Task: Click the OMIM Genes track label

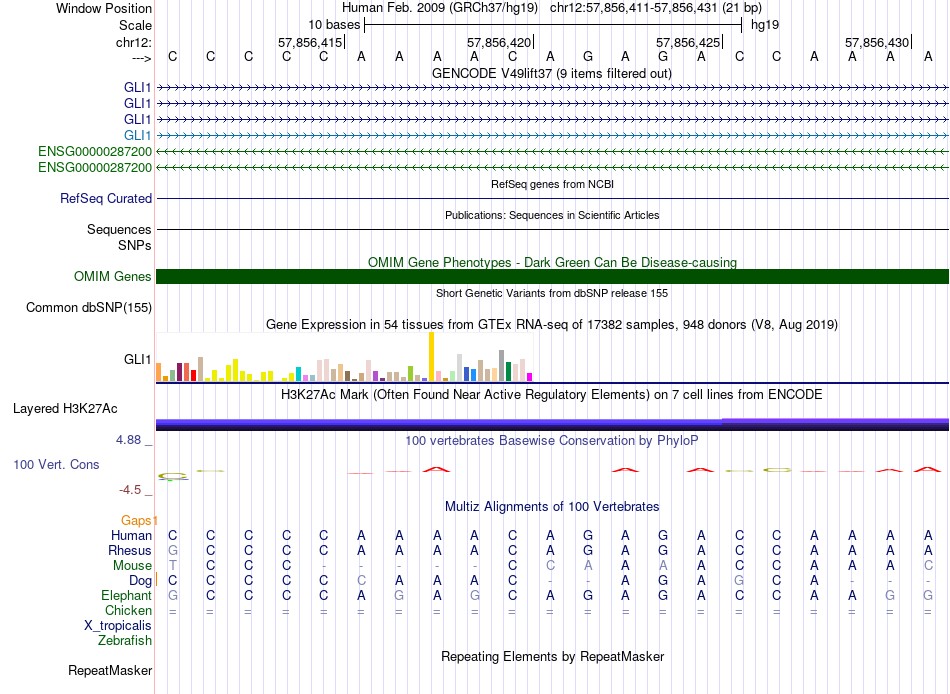Action: point(113,276)
